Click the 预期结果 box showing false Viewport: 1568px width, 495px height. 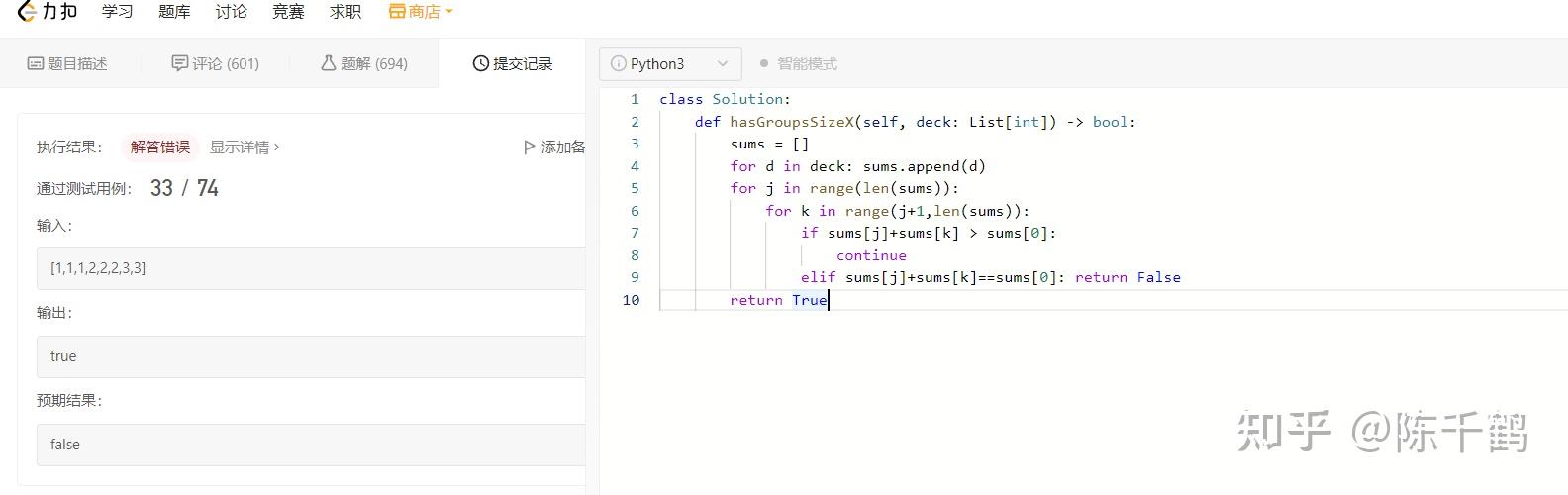pyautogui.click(x=311, y=445)
